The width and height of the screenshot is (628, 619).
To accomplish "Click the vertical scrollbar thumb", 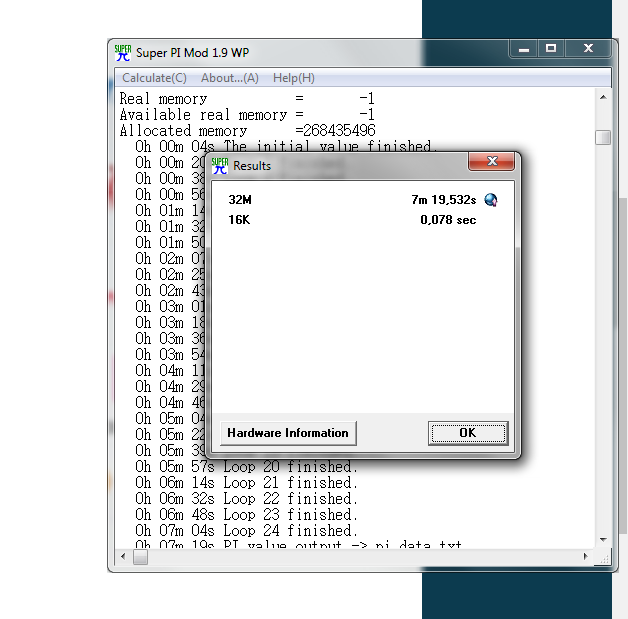I will tap(603, 137).
